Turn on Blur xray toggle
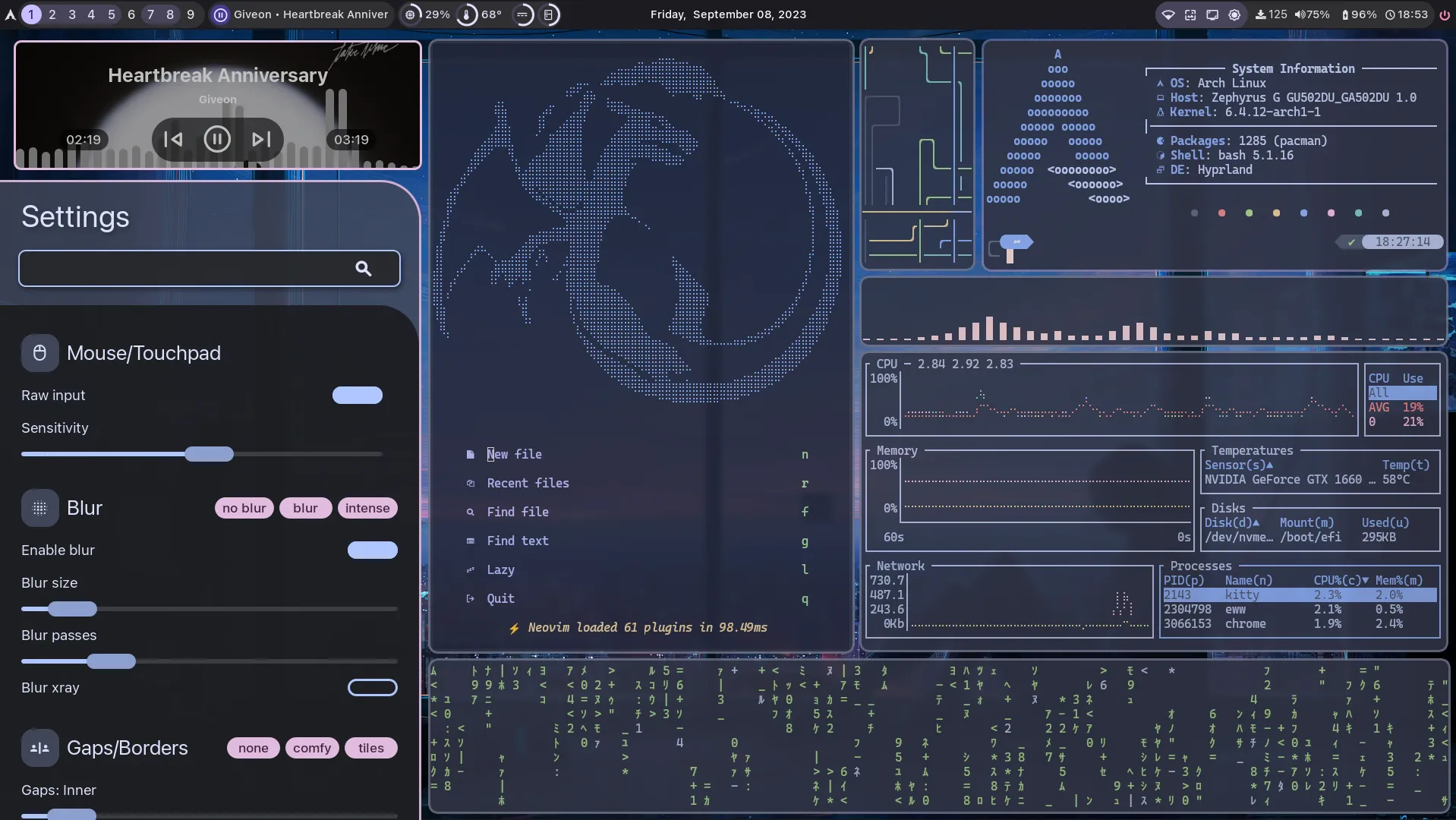Viewport: 1456px width, 820px height. [x=373, y=688]
